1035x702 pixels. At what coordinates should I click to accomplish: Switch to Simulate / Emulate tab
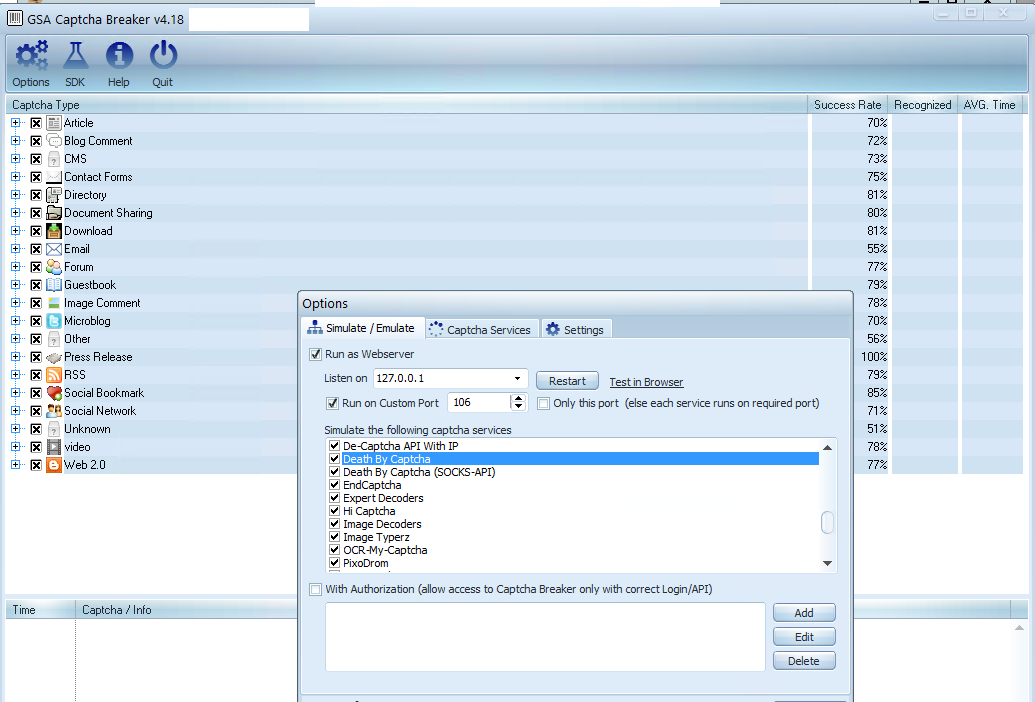pyautogui.click(x=362, y=328)
